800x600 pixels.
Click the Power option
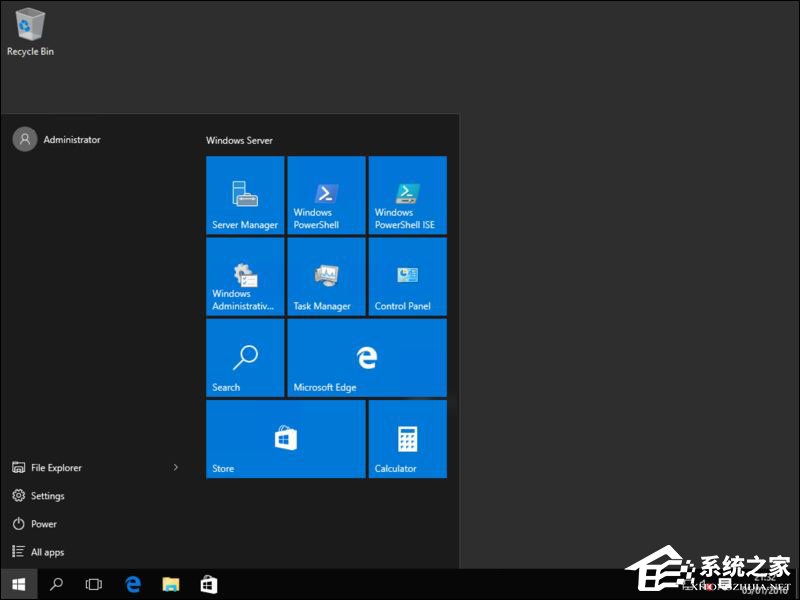[41, 523]
